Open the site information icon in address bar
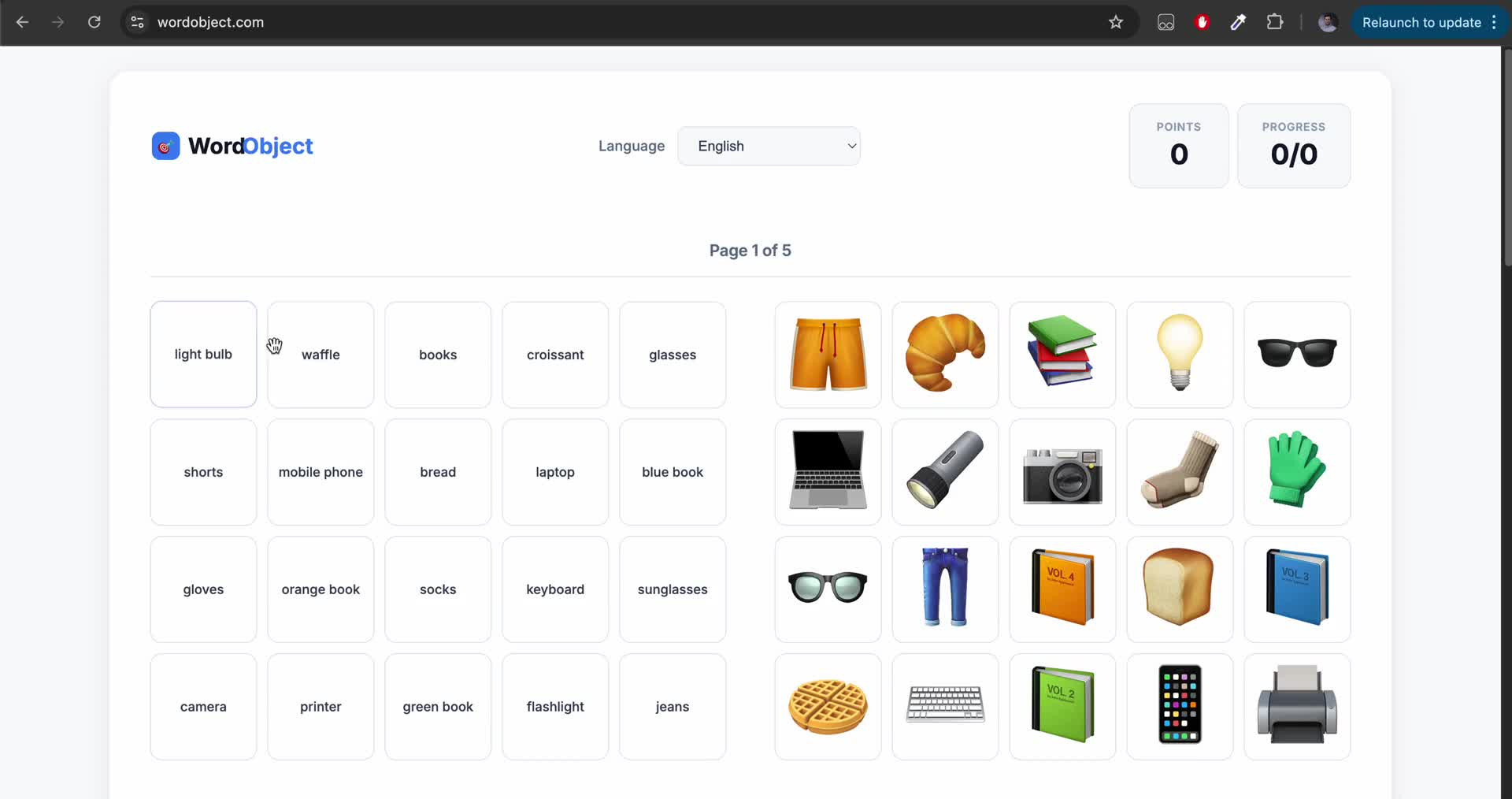This screenshot has width=1512, height=799. click(137, 22)
